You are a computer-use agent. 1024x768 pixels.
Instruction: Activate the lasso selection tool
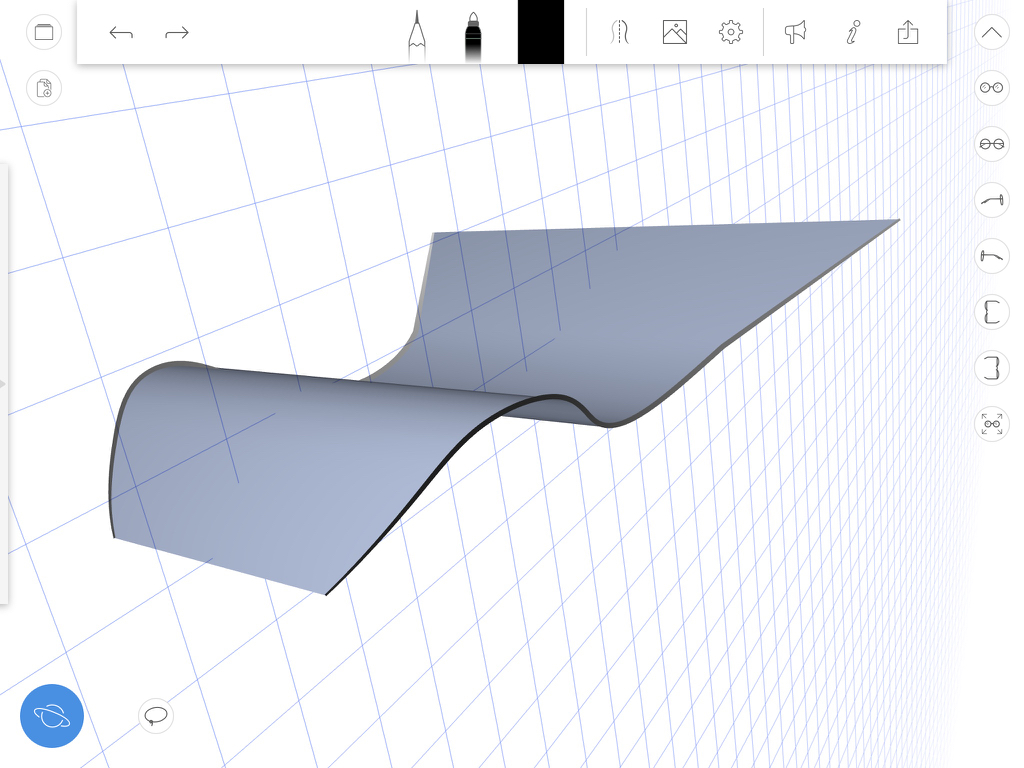pyautogui.click(x=156, y=715)
